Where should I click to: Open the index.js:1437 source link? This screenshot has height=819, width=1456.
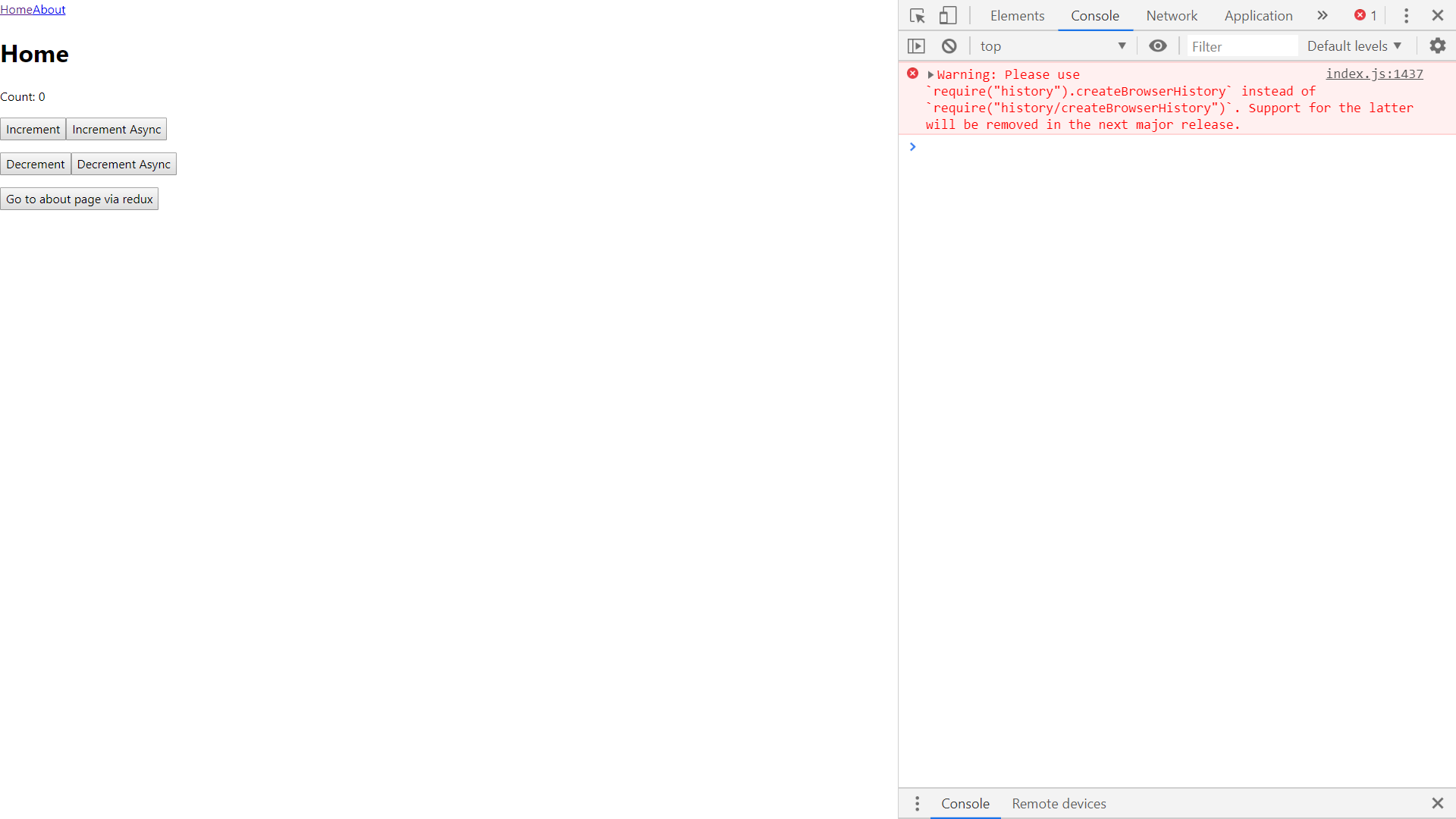click(1373, 74)
